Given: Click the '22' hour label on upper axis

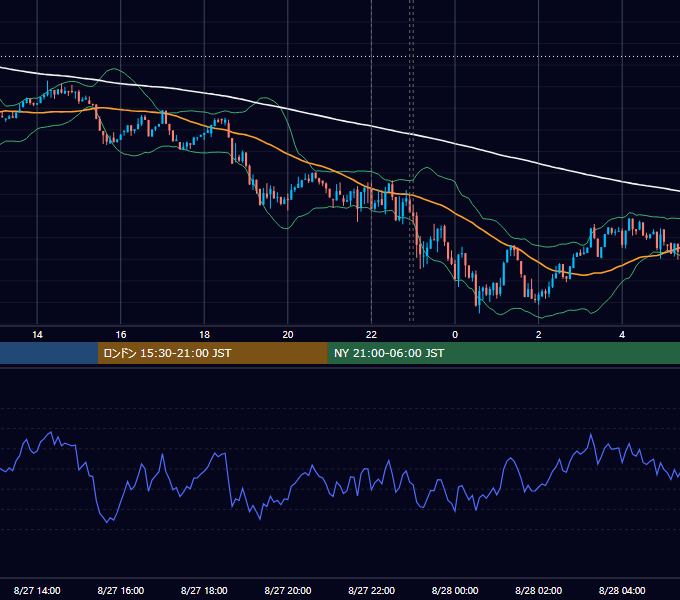Looking at the screenshot, I should coord(371,335).
